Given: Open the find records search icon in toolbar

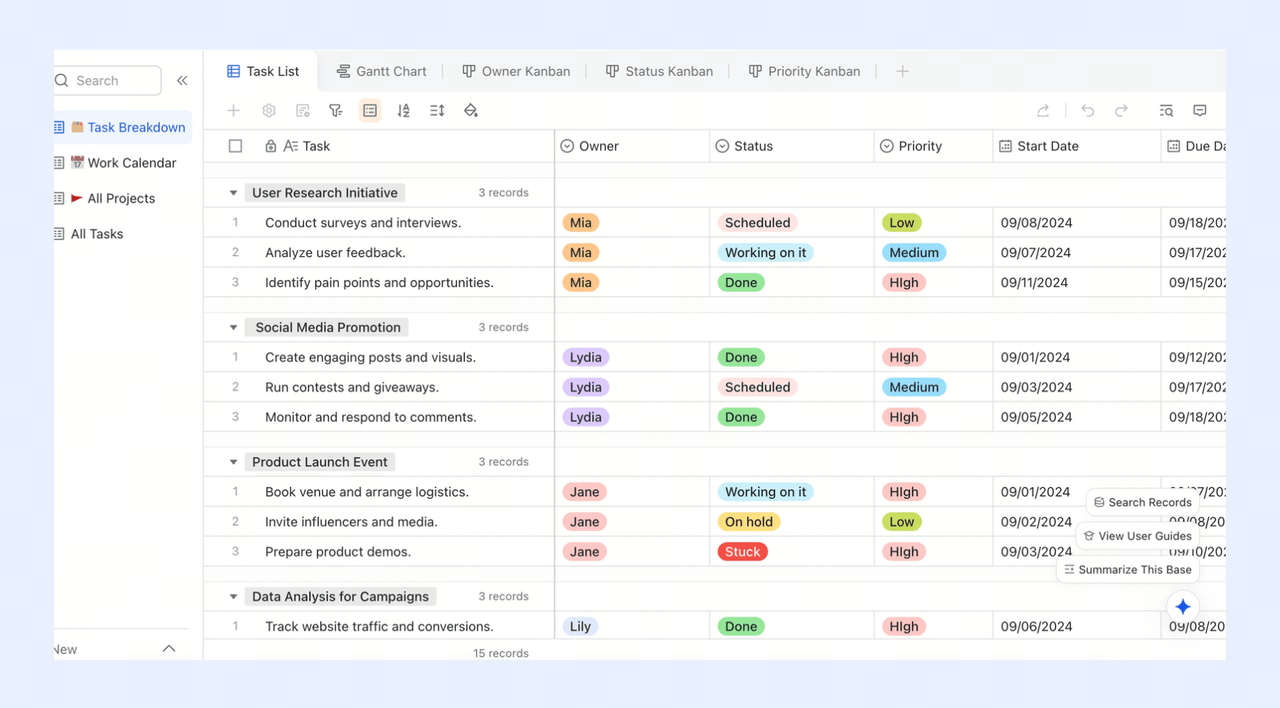Looking at the screenshot, I should (1166, 111).
